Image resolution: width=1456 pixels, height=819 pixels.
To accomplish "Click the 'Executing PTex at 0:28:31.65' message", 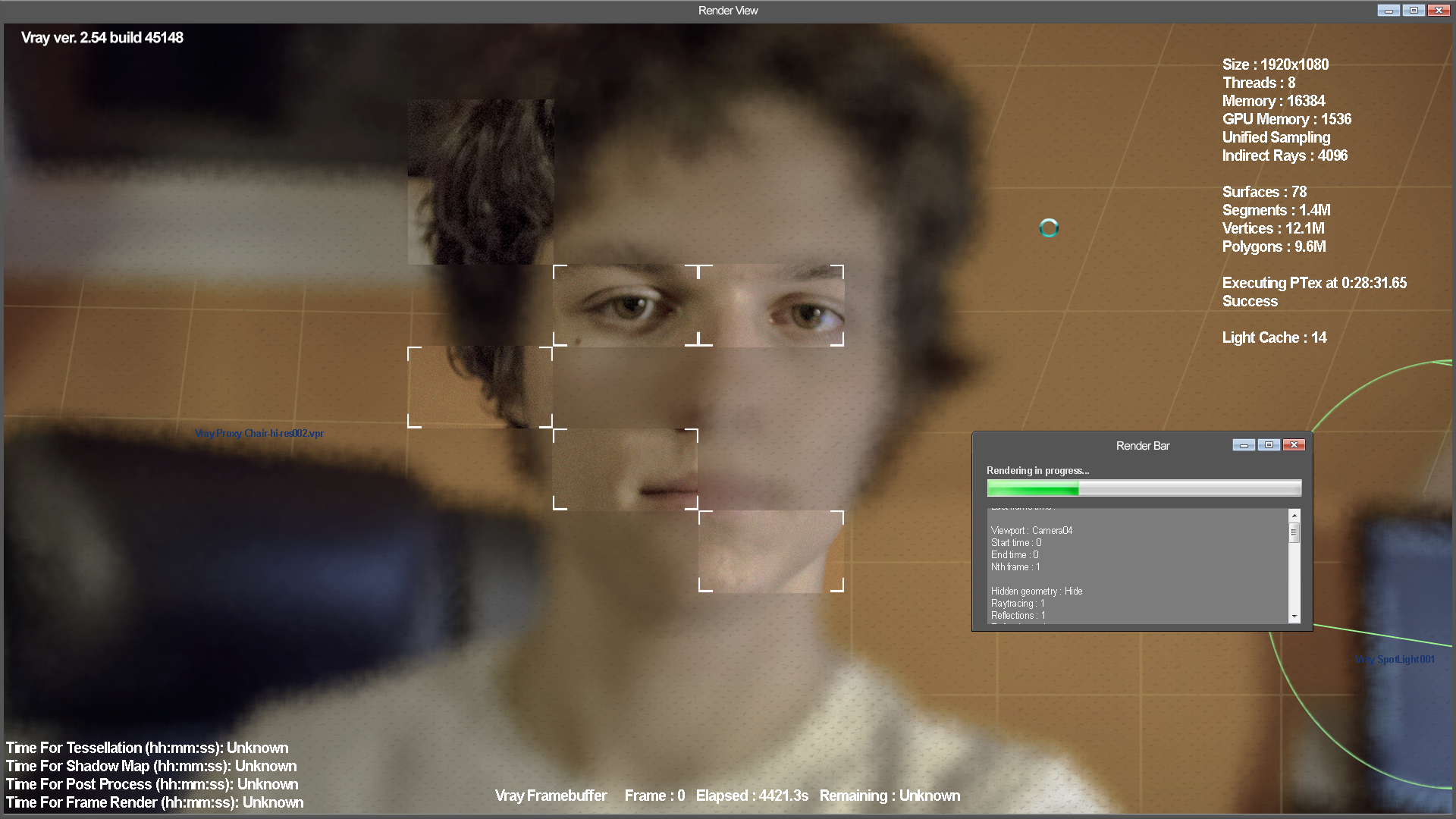I will (x=1315, y=283).
